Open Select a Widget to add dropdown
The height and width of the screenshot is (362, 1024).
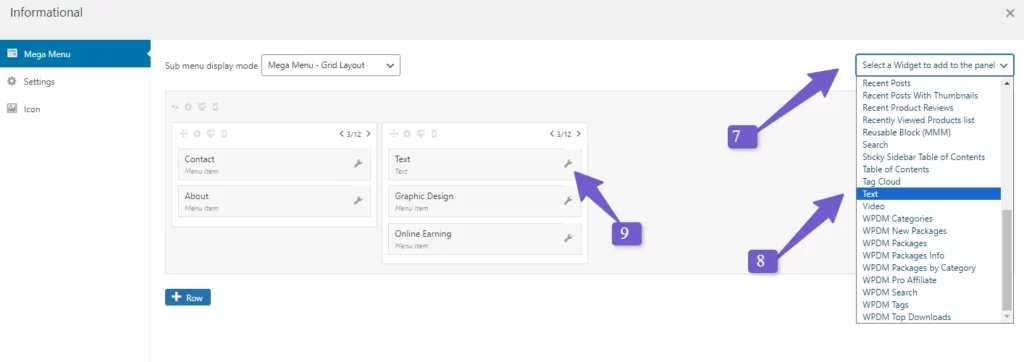935,65
